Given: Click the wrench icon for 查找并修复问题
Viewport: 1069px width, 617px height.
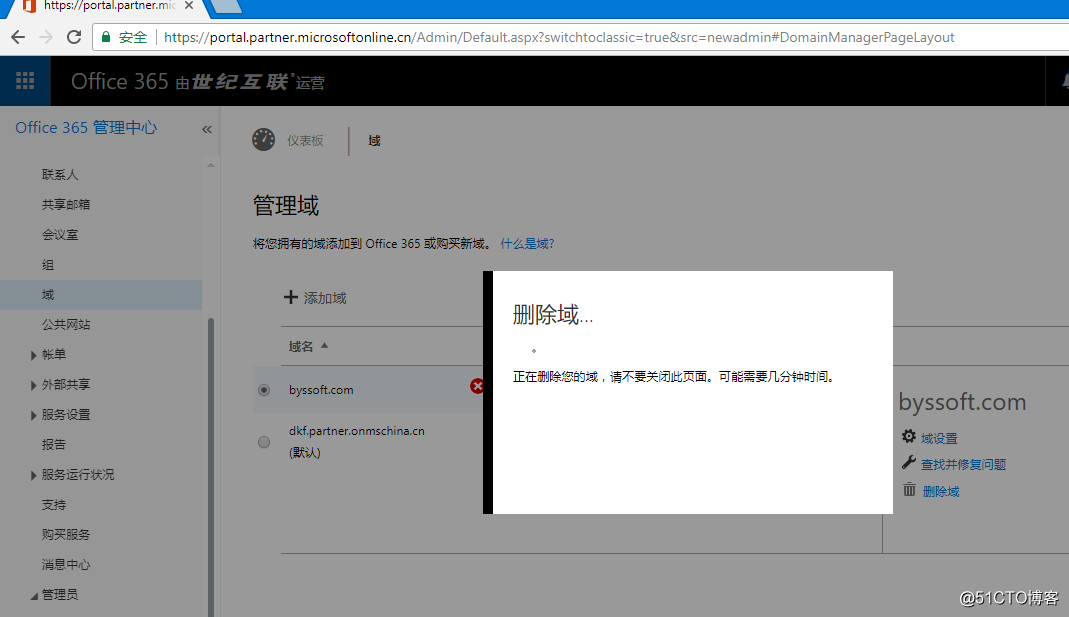Looking at the screenshot, I should [909, 463].
